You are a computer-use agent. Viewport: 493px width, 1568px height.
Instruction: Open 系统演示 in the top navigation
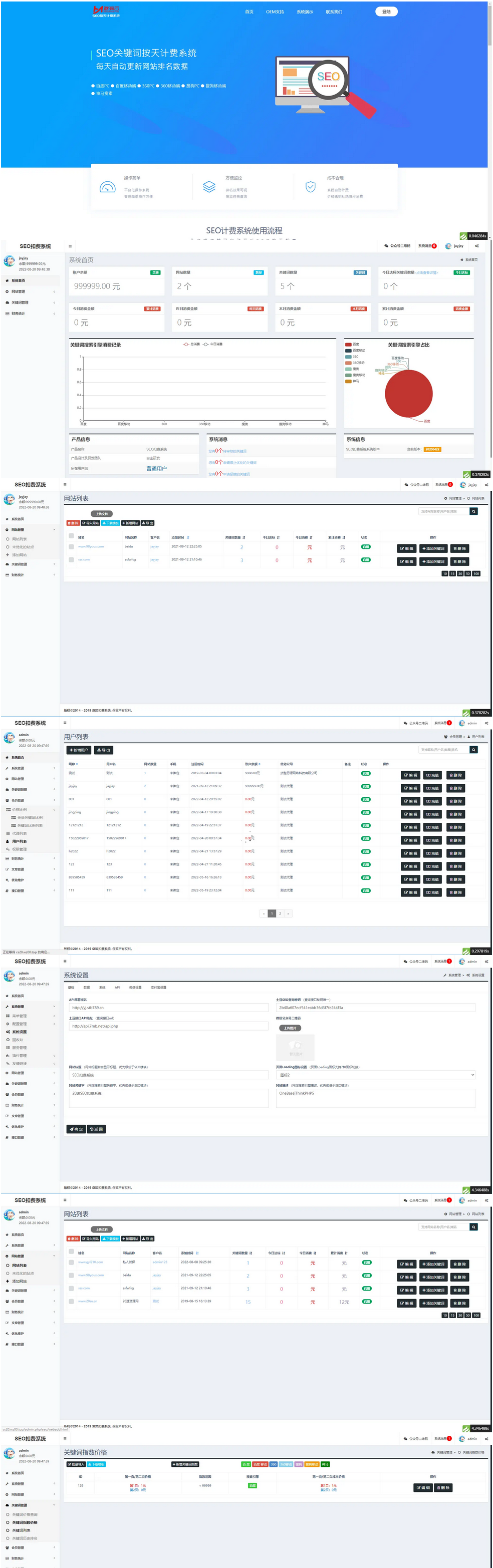point(305,12)
